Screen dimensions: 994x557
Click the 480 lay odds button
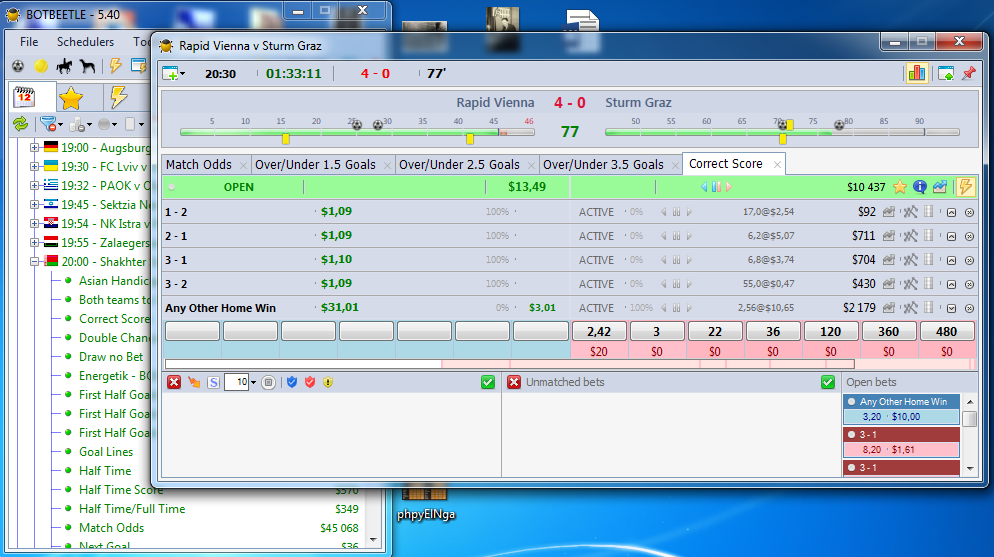pyautogui.click(x=946, y=331)
